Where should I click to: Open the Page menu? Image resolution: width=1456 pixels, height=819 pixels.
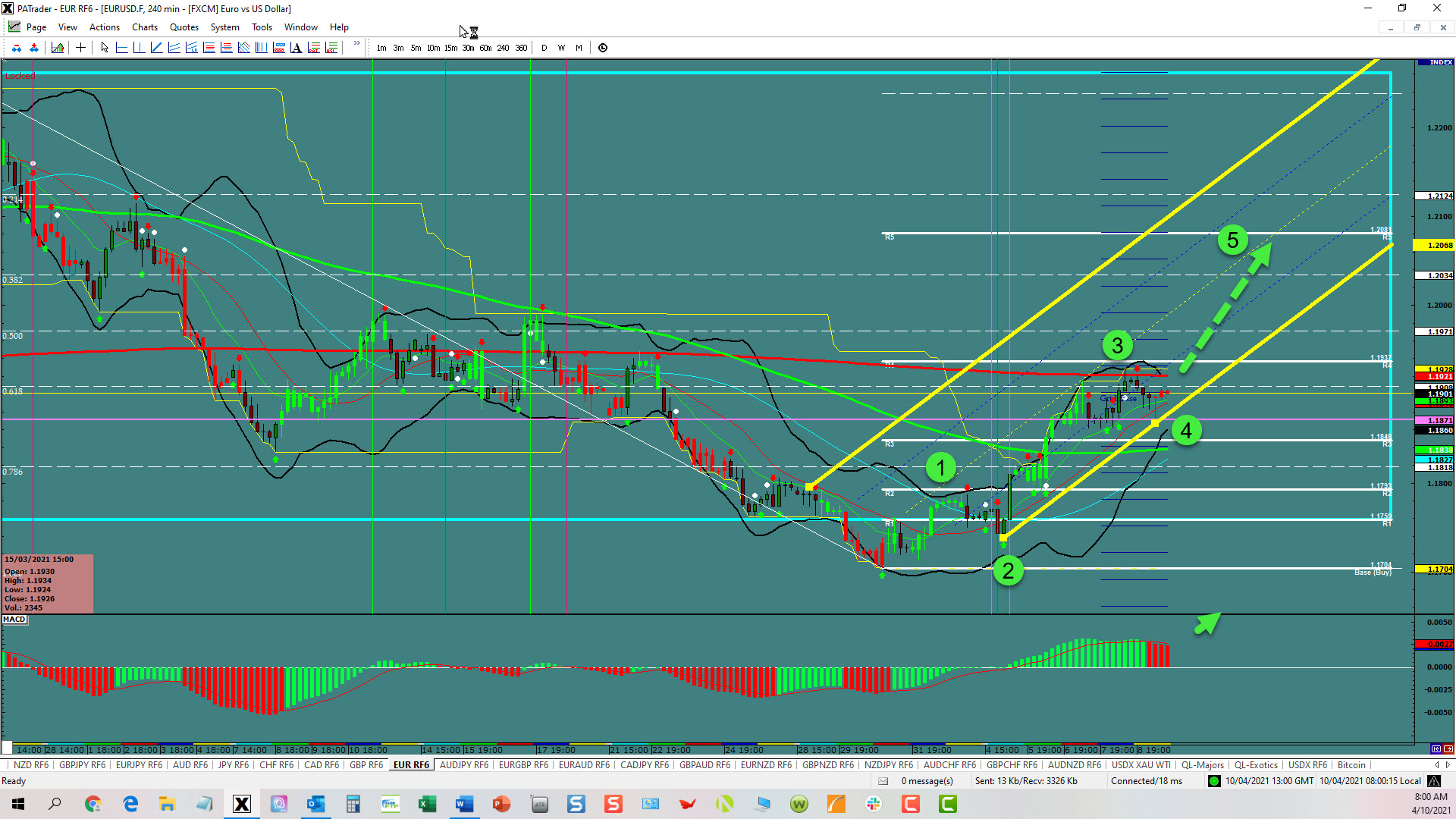click(x=36, y=27)
